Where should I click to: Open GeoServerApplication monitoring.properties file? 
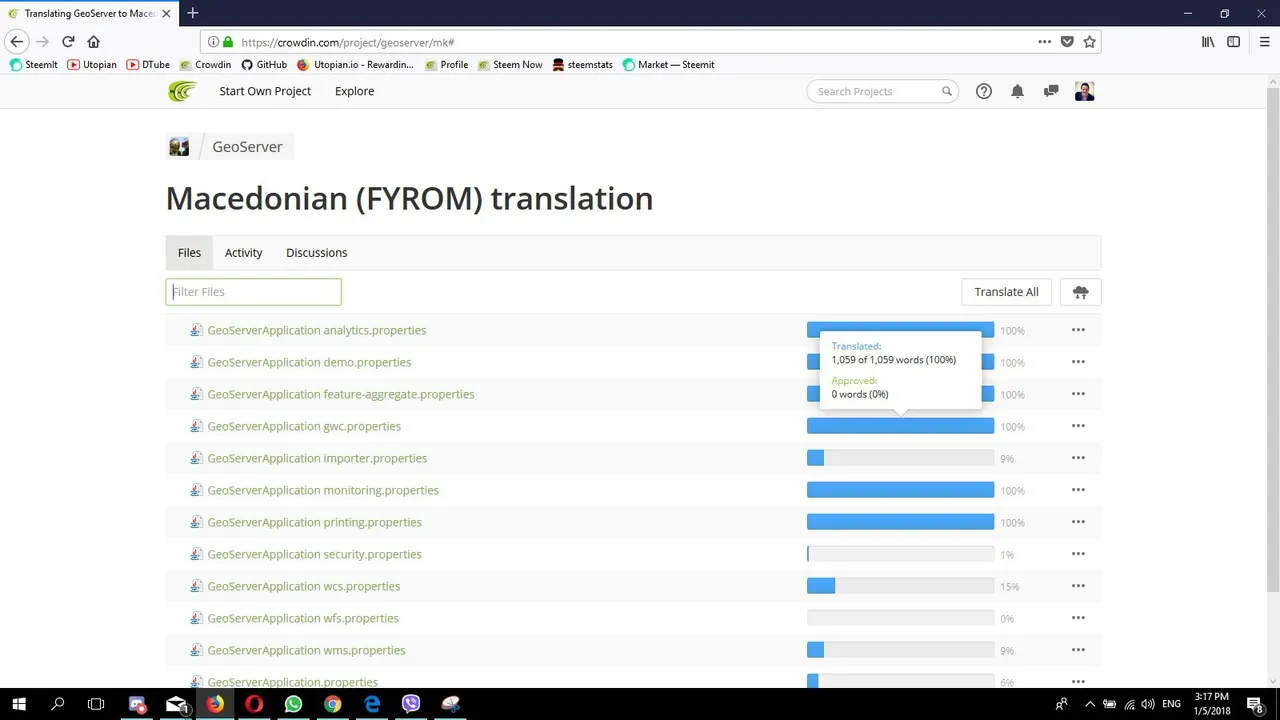click(x=323, y=490)
